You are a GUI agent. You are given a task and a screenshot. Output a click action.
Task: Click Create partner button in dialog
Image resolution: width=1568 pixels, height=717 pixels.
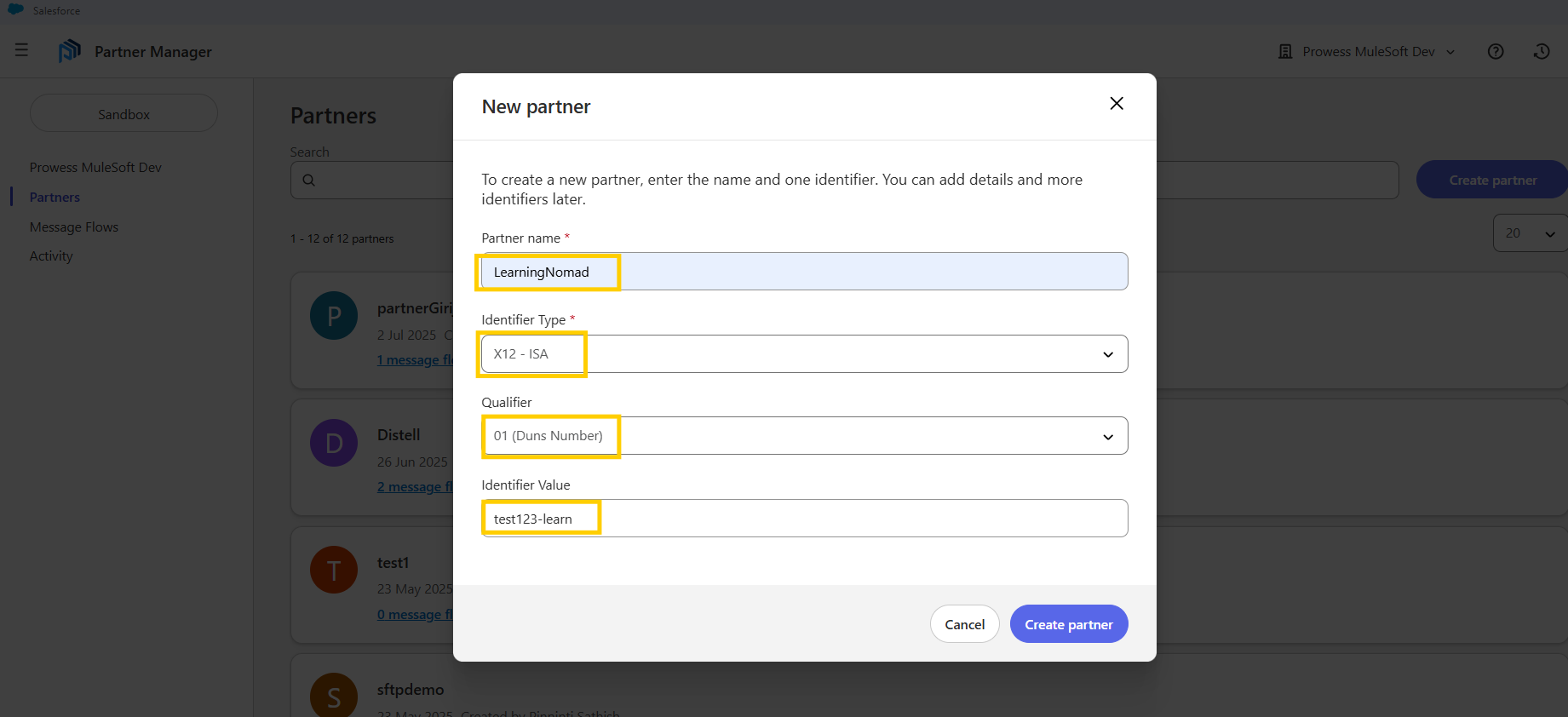tap(1068, 624)
